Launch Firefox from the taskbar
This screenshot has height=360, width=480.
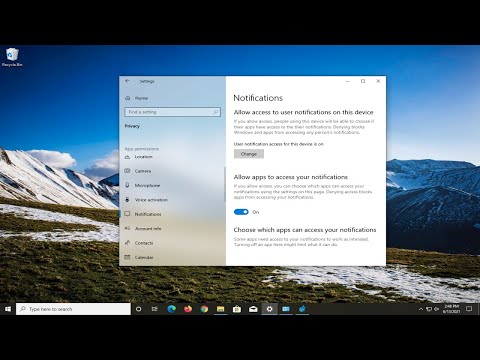pyautogui.click(x=188, y=309)
